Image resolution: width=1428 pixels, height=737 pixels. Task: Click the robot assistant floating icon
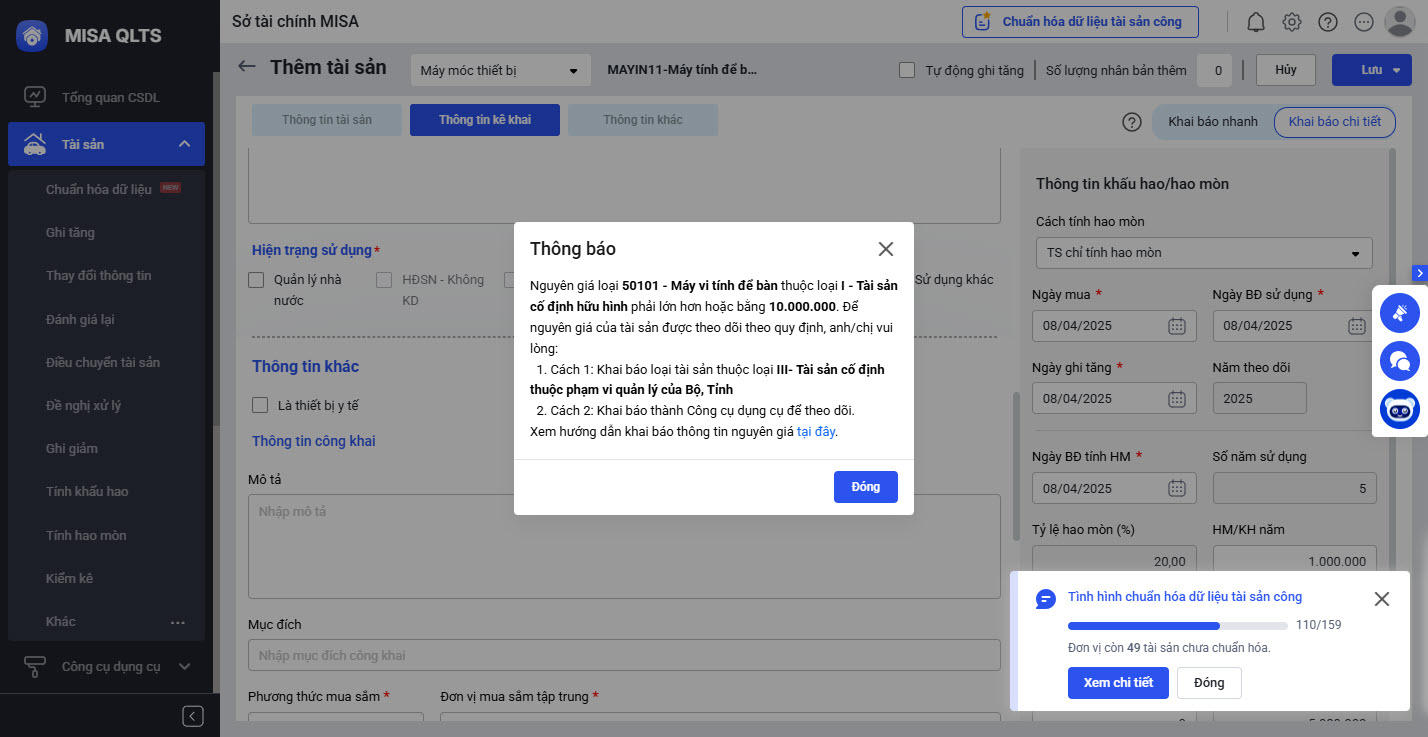(1400, 409)
